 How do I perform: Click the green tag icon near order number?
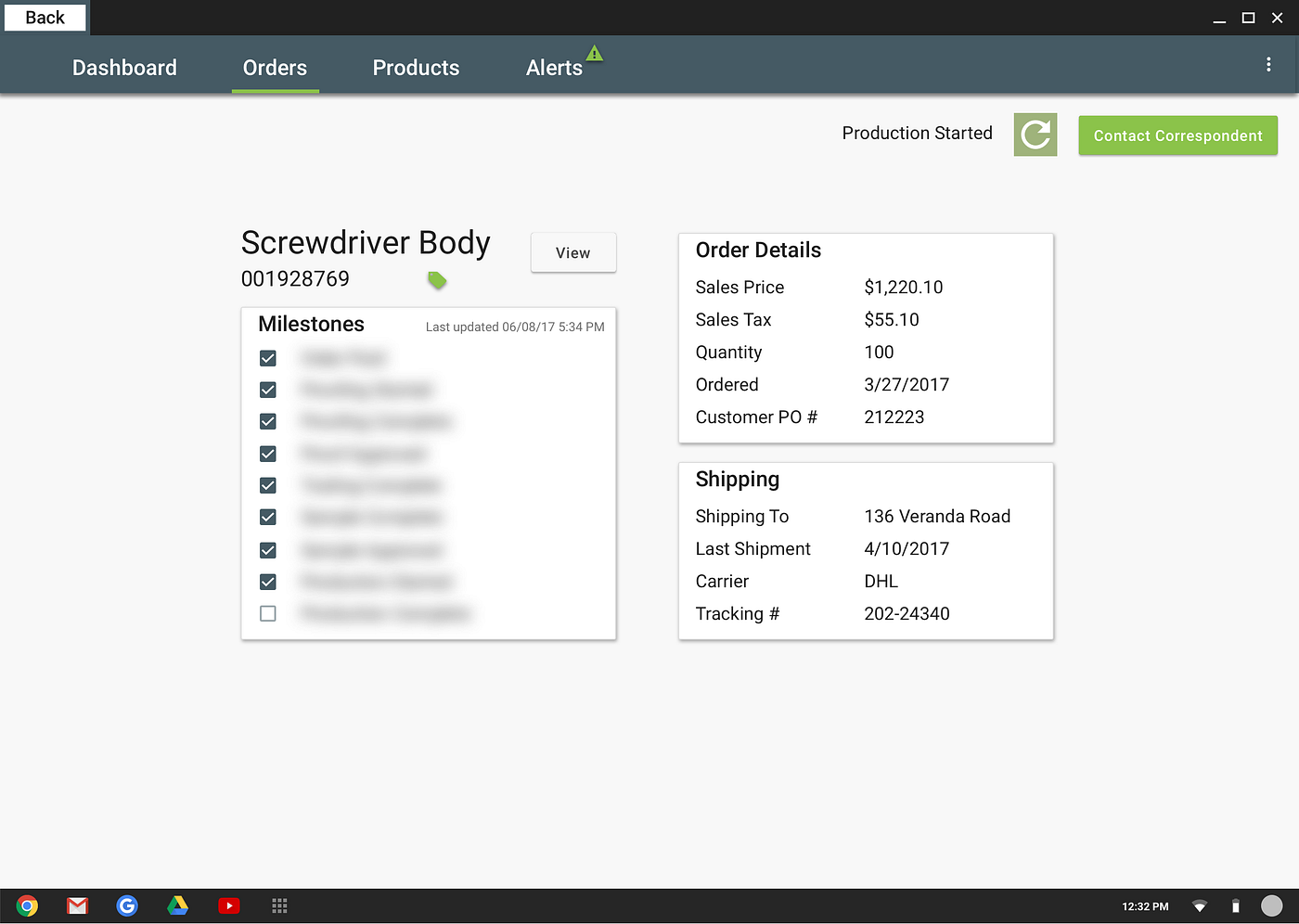coord(437,279)
